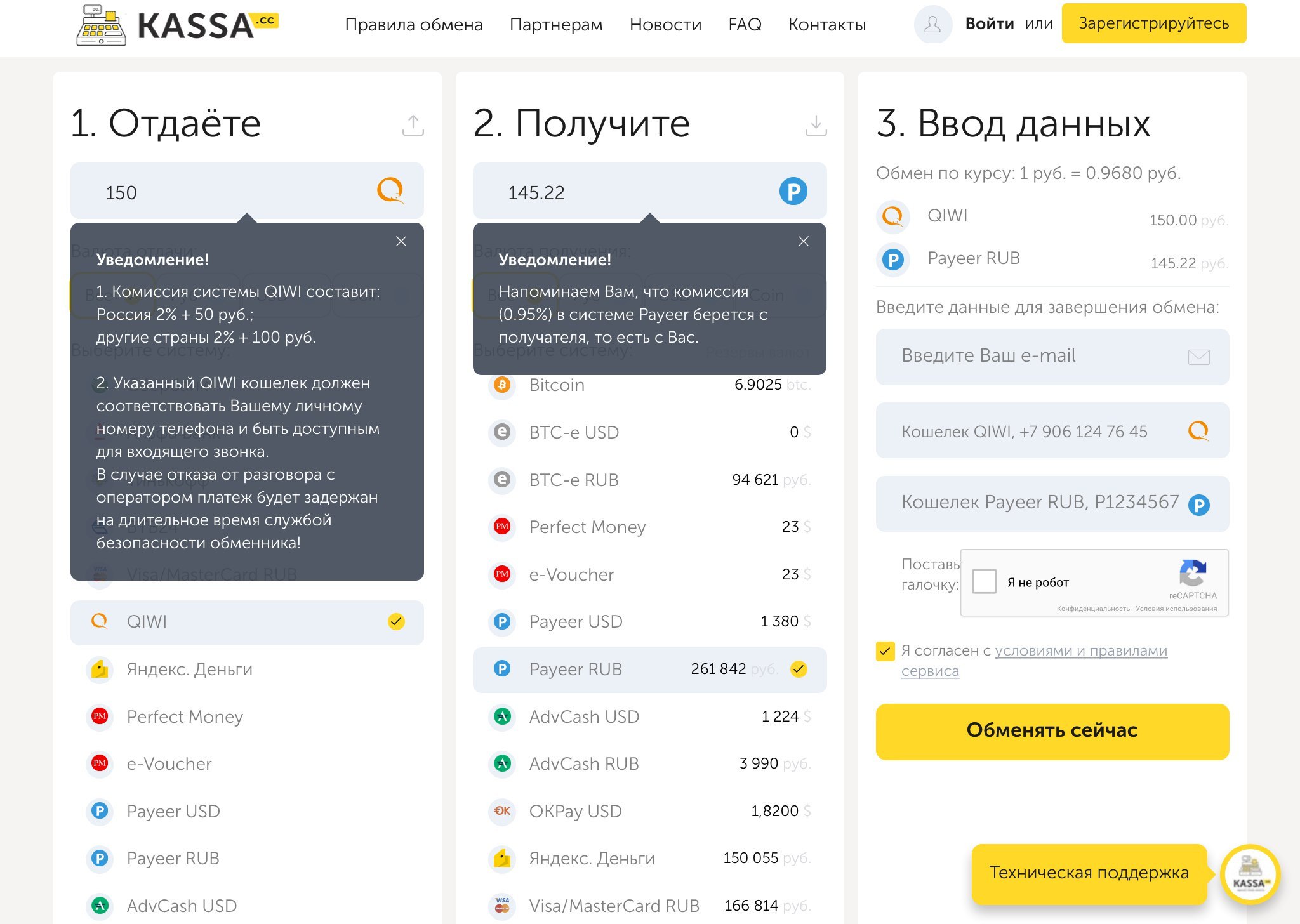Open the FAQ menu item
Screen dimensions: 1300x924
click(745, 25)
